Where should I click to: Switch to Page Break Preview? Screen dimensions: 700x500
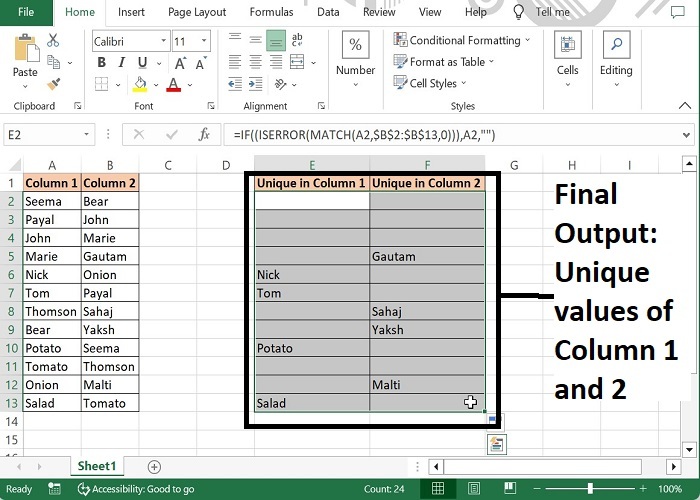point(510,488)
